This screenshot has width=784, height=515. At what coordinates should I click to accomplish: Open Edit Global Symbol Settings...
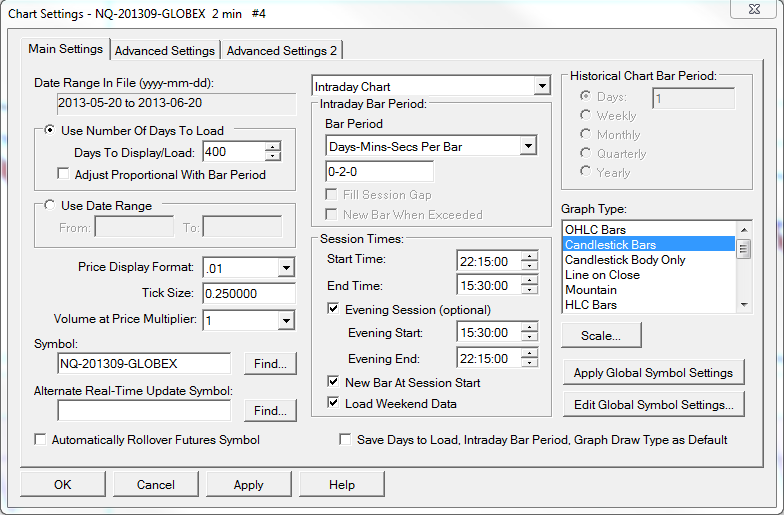[654, 404]
